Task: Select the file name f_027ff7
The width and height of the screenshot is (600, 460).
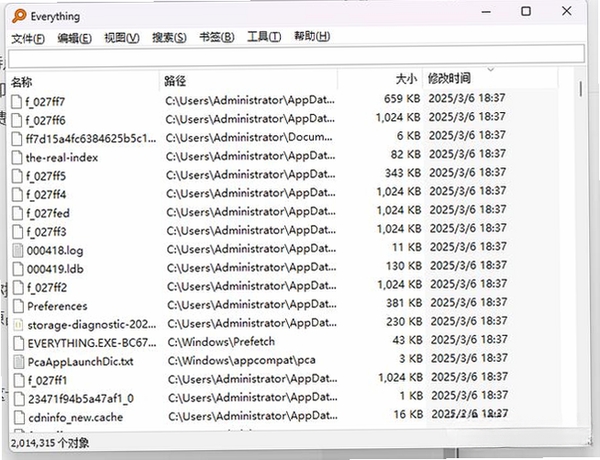Action: pyautogui.click(x=45, y=102)
